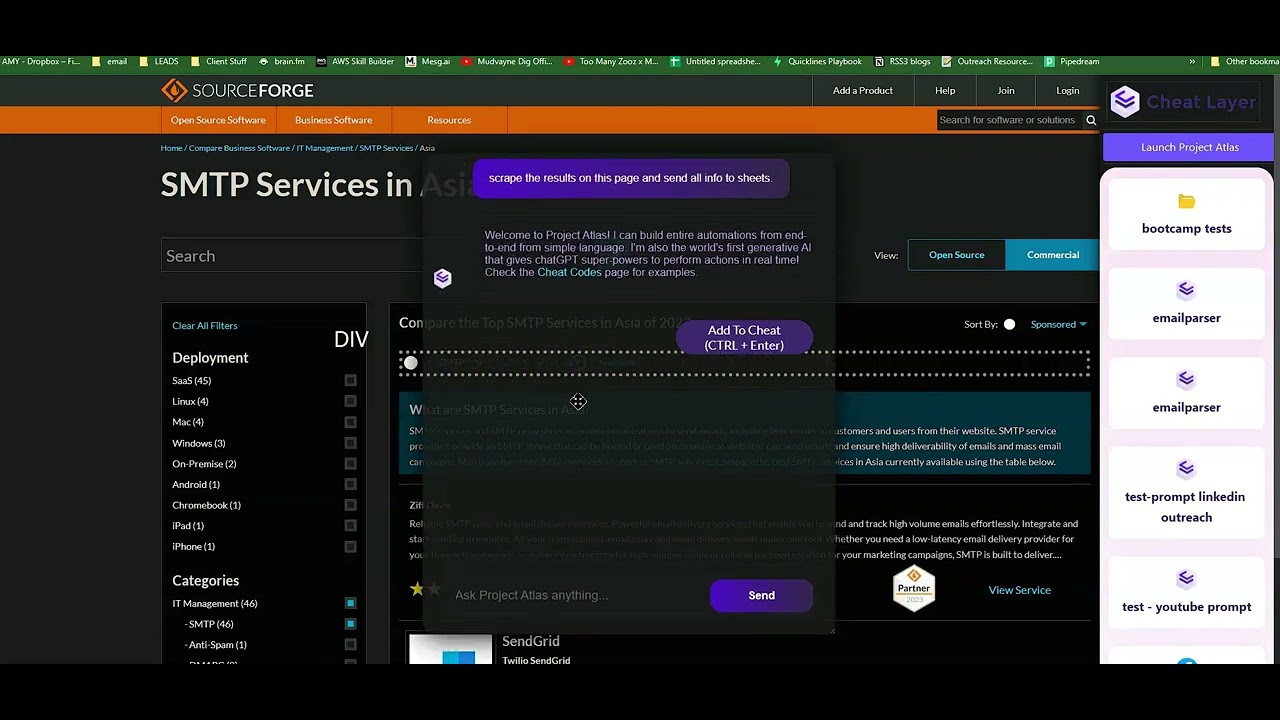Click the Clear All Filters link
The height and width of the screenshot is (720, 1280).
pos(205,325)
